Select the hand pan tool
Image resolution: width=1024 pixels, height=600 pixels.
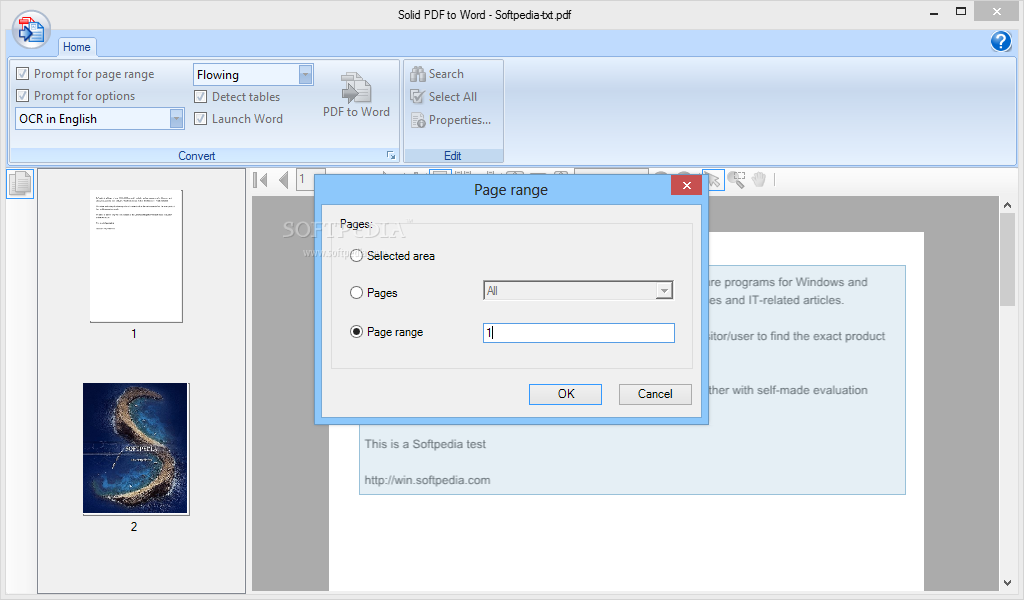(758, 180)
